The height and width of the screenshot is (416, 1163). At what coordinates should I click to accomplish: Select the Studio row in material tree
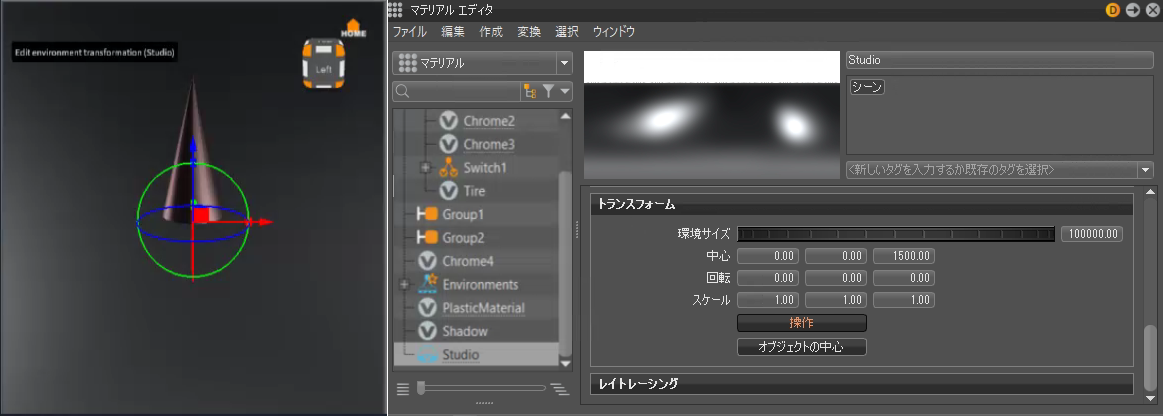coord(475,354)
